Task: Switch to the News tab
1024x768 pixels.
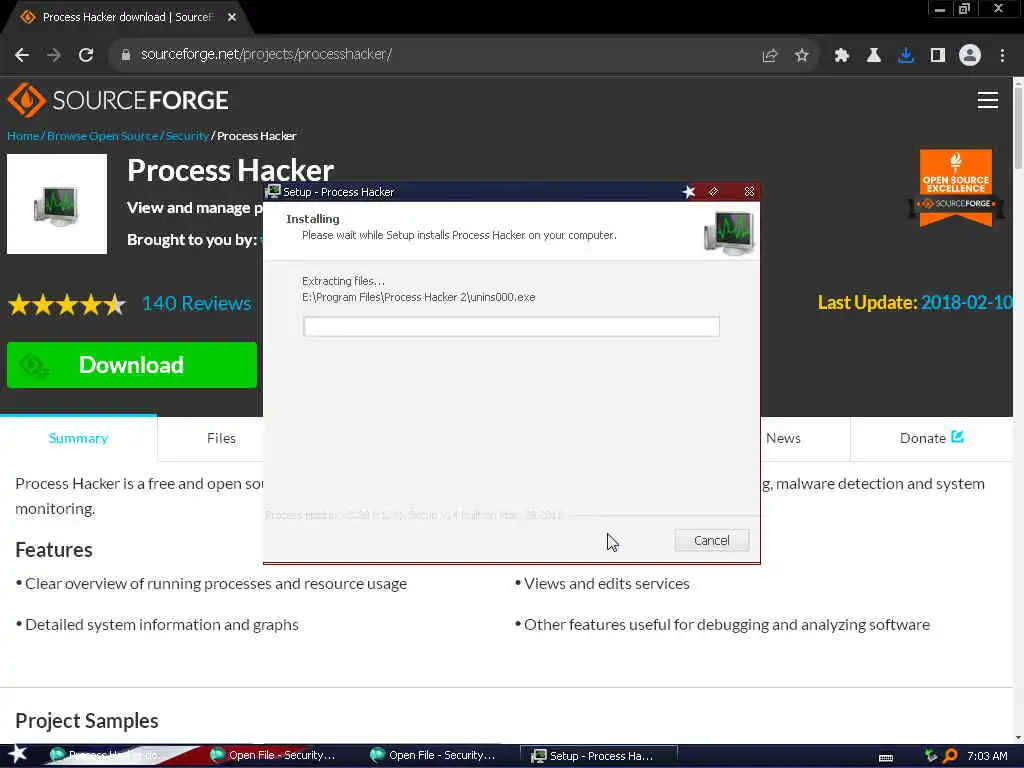Action: tap(783, 438)
